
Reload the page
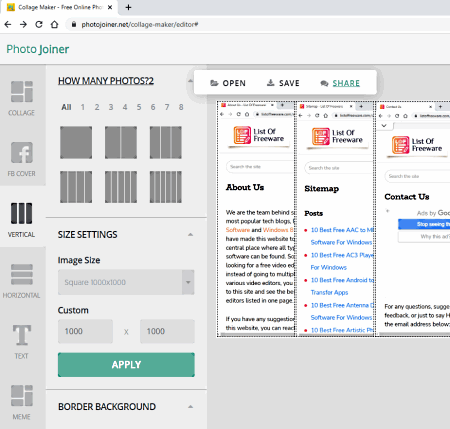[39, 24]
